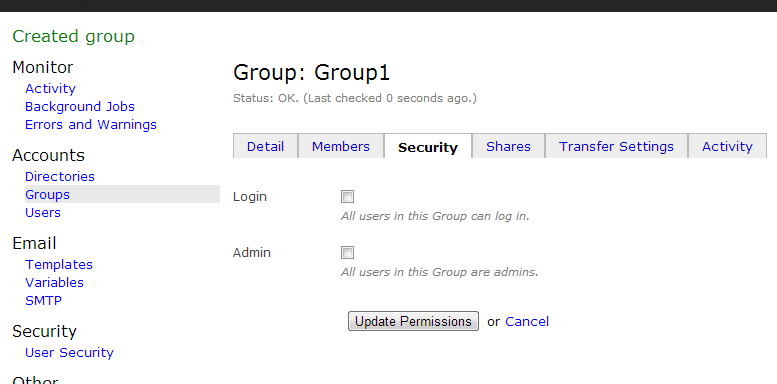This screenshot has height=384, width=777.
Task: Open Directories under Accounts
Action: pyautogui.click(x=60, y=176)
